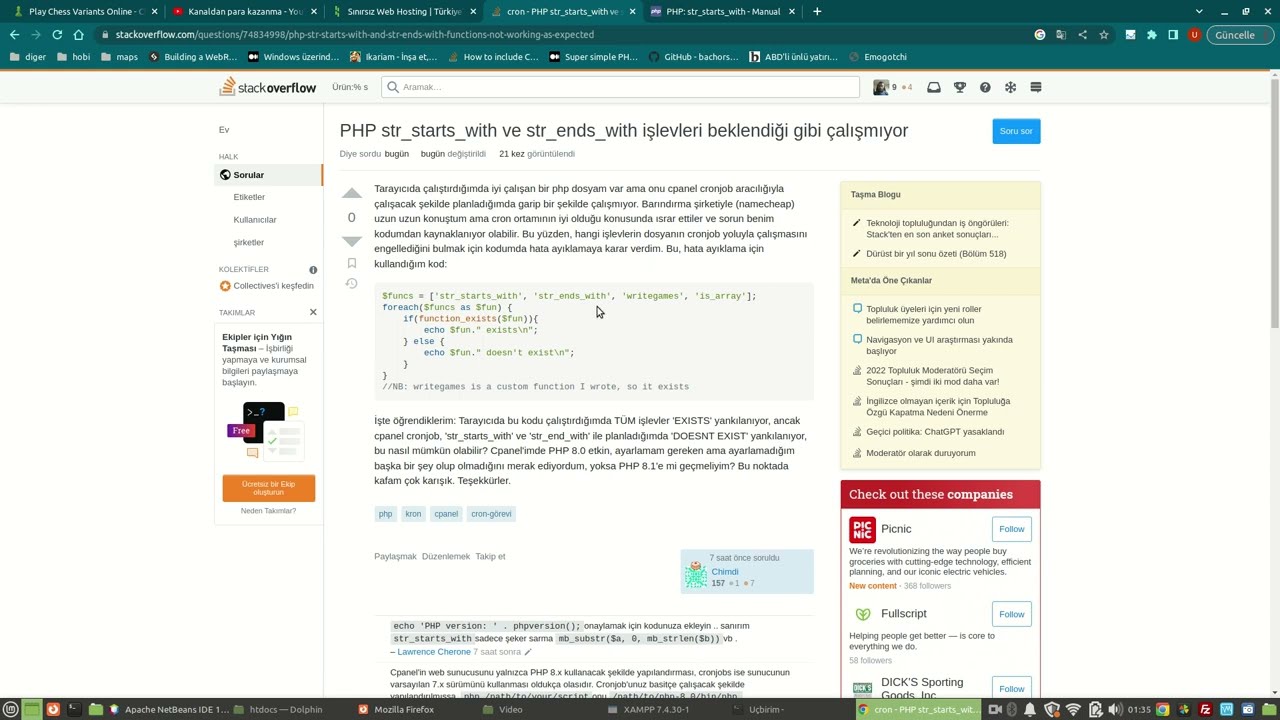Open Chimdi user profile link
Image resolution: width=1280 pixels, height=720 pixels.
[725, 572]
